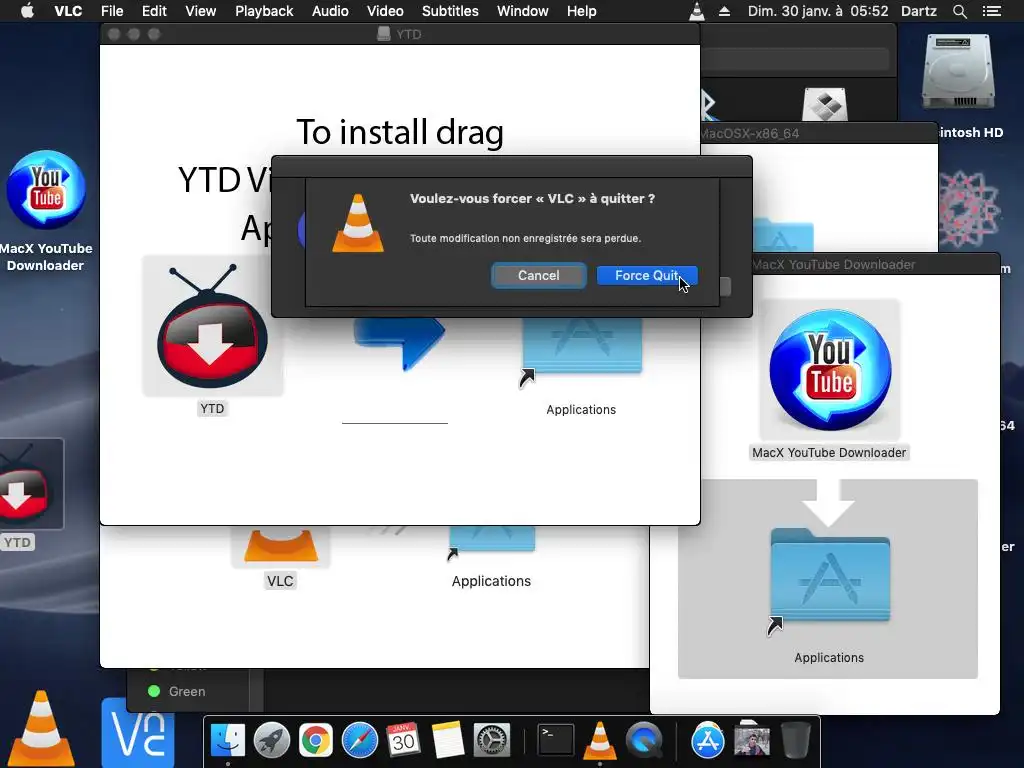Open Notes from the Dock
Viewport: 1024px width, 768px height.
pos(447,741)
